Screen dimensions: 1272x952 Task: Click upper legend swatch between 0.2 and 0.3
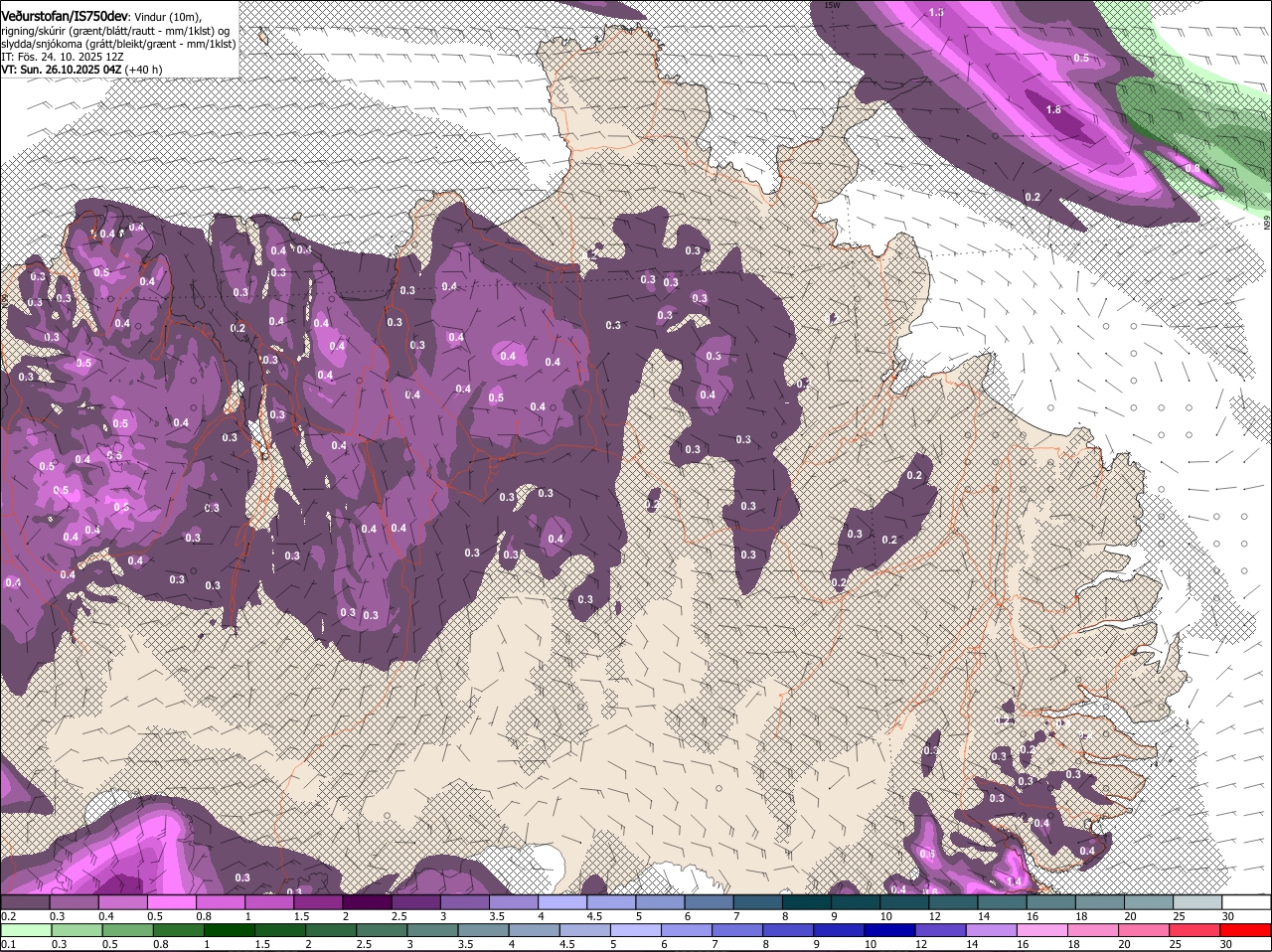point(25,901)
